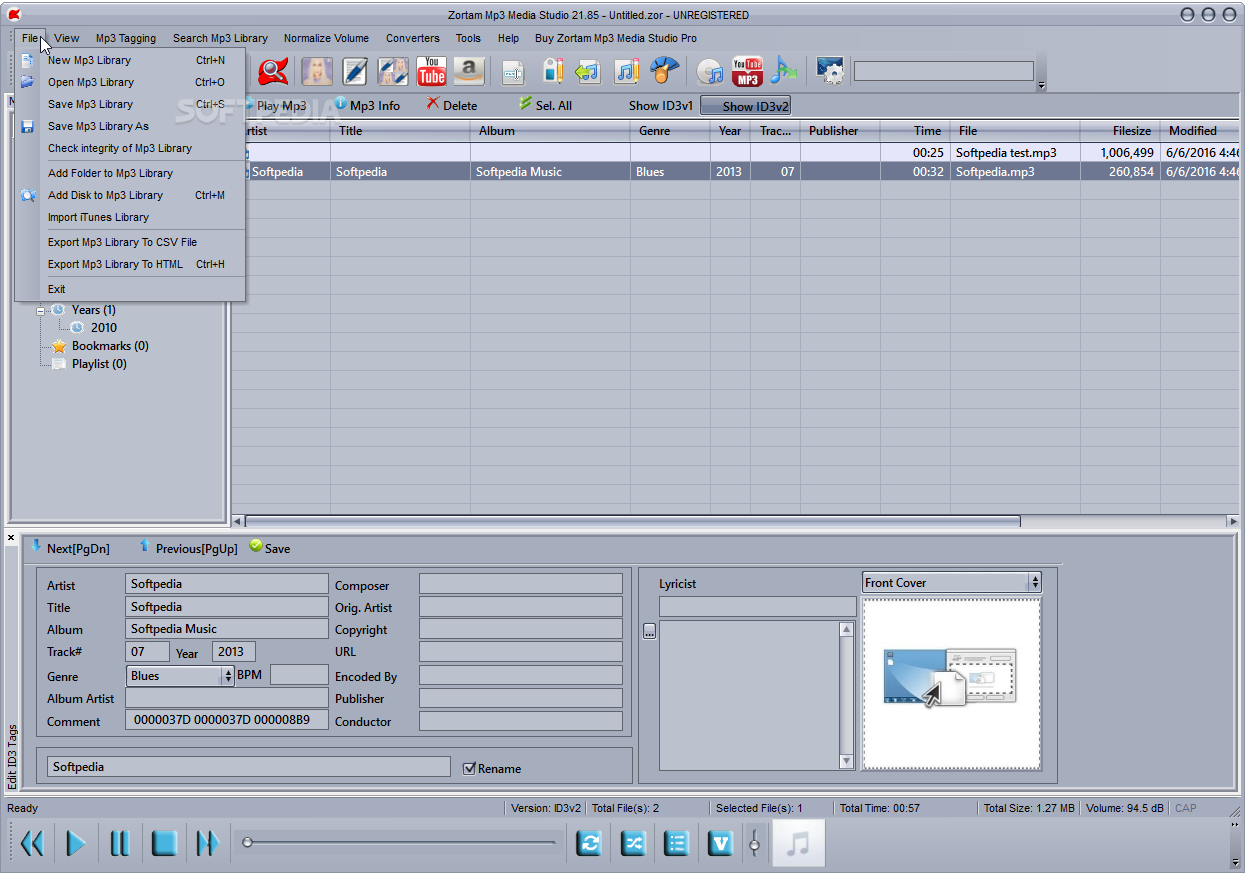Click the picture-with-pencil cover edit icon
This screenshot has height=873, width=1245.
[x=393, y=71]
